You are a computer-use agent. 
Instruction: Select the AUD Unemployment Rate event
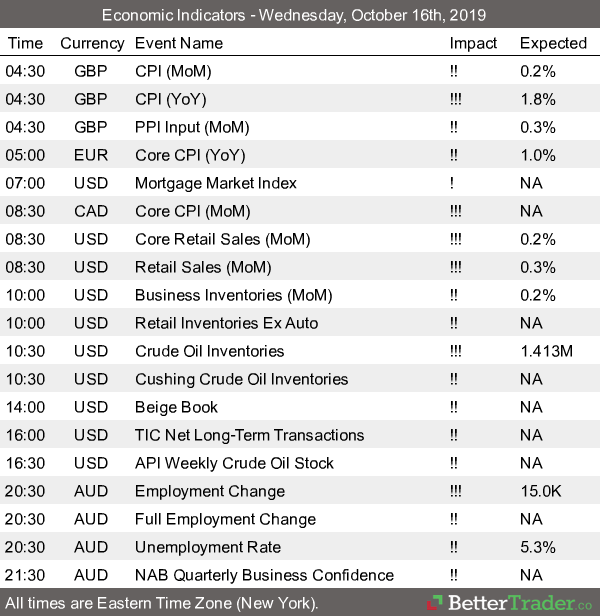coord(208,547)
